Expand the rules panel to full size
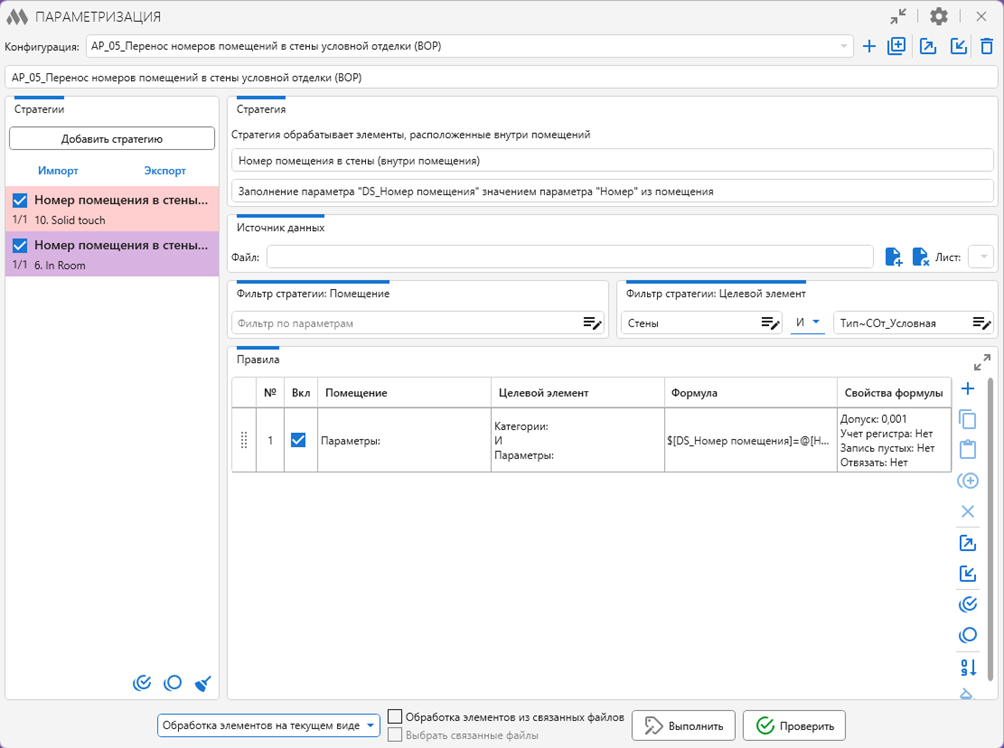 point(982,362)
